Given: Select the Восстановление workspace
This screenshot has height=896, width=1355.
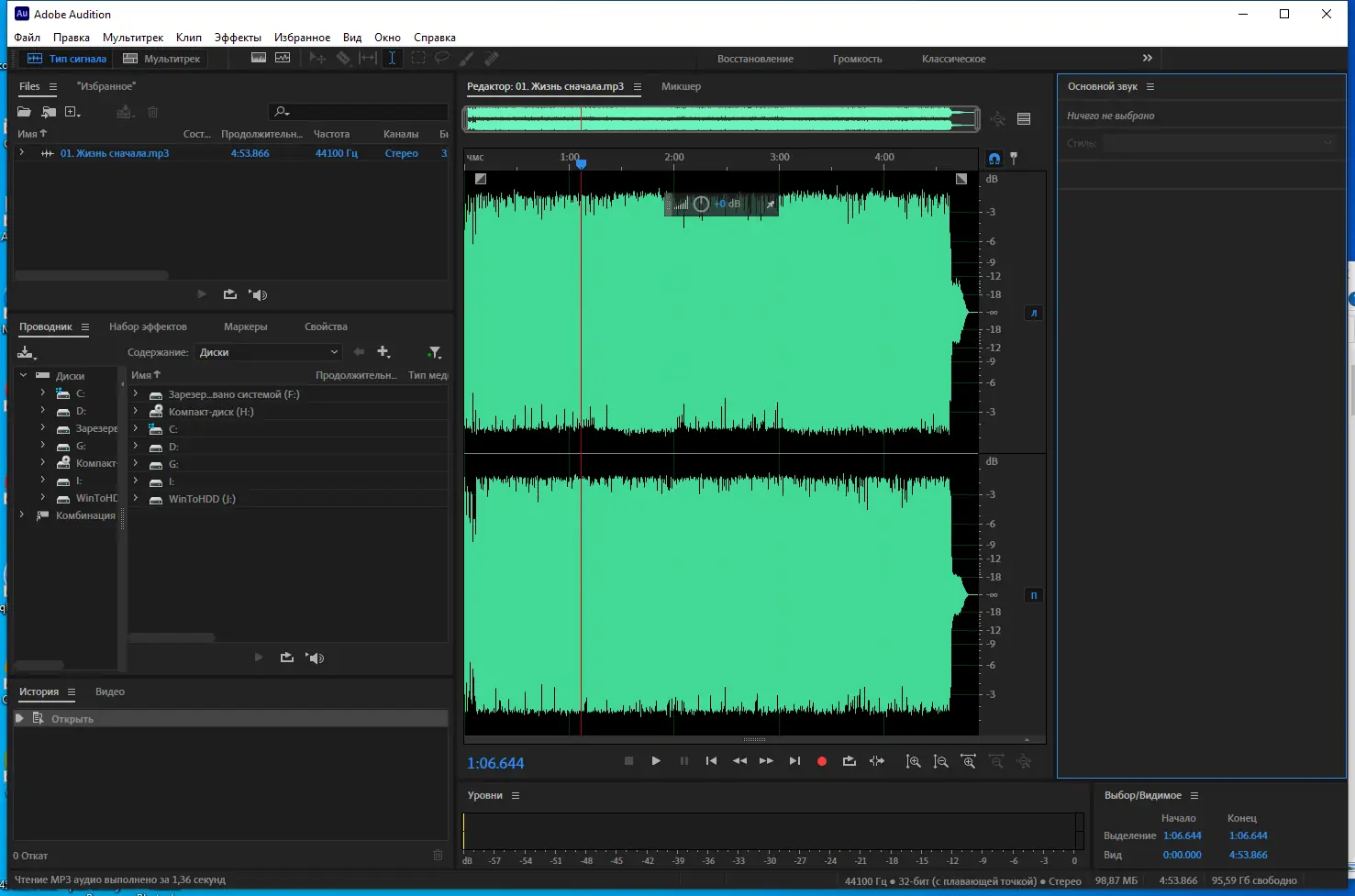Looking at the screenshot, I should coord(755,59).
